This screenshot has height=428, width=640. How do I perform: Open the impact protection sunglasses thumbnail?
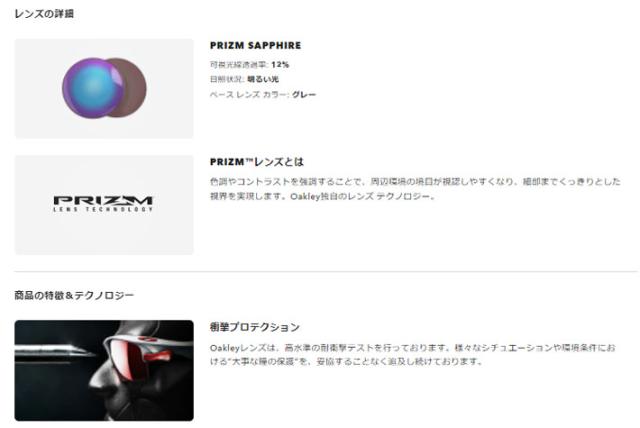(x=104, y=370)
